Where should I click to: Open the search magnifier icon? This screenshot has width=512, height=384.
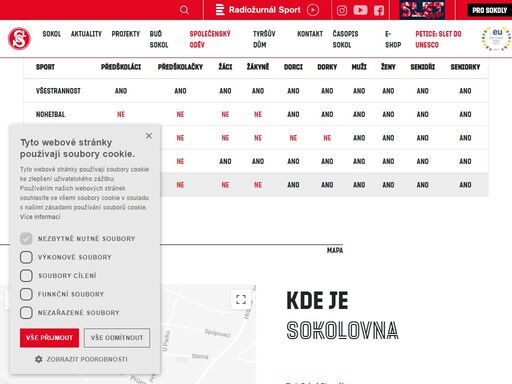[x=184, y=10]
